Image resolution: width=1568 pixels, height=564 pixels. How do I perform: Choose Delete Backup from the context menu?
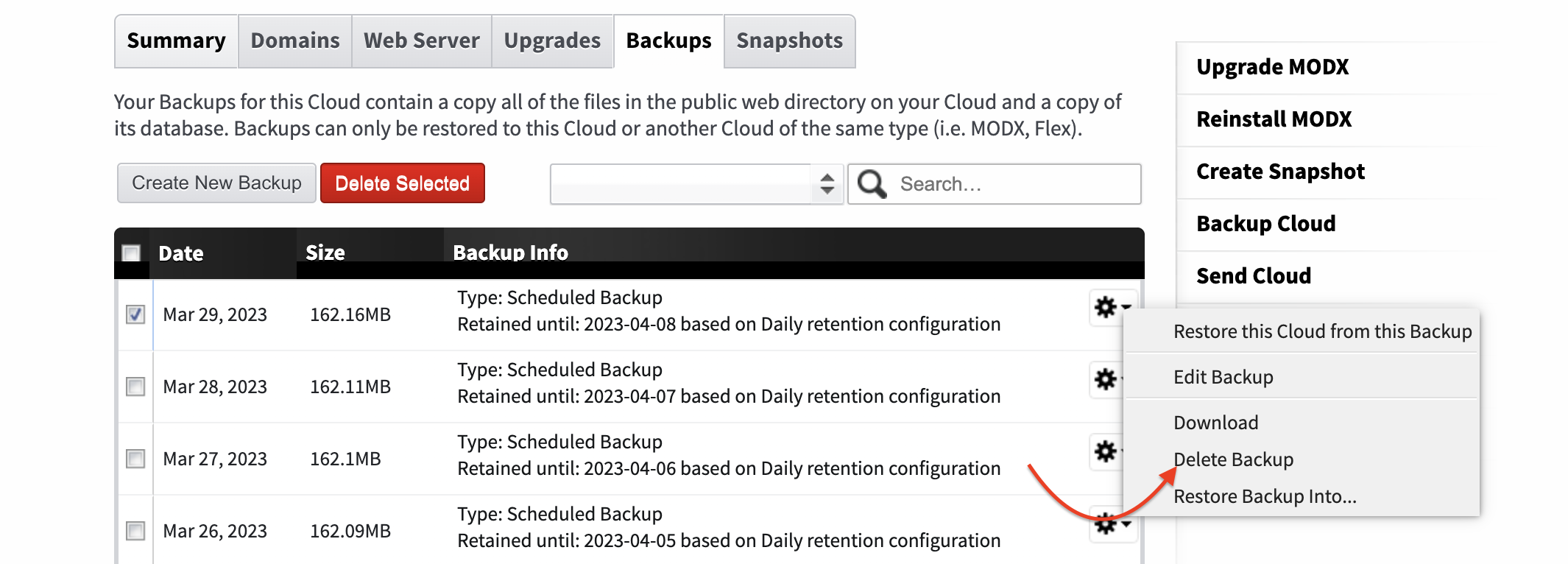(1233, 459)
